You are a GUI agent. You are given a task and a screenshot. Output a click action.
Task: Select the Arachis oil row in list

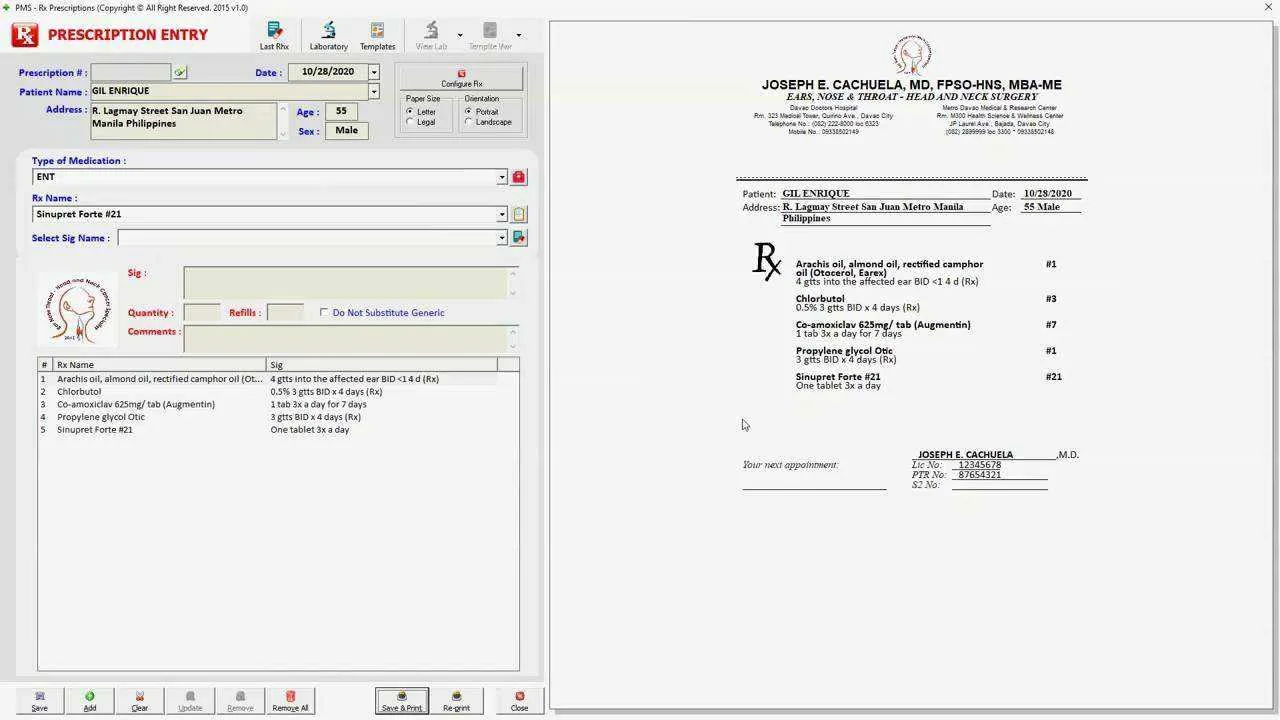[x=267, y=379]
